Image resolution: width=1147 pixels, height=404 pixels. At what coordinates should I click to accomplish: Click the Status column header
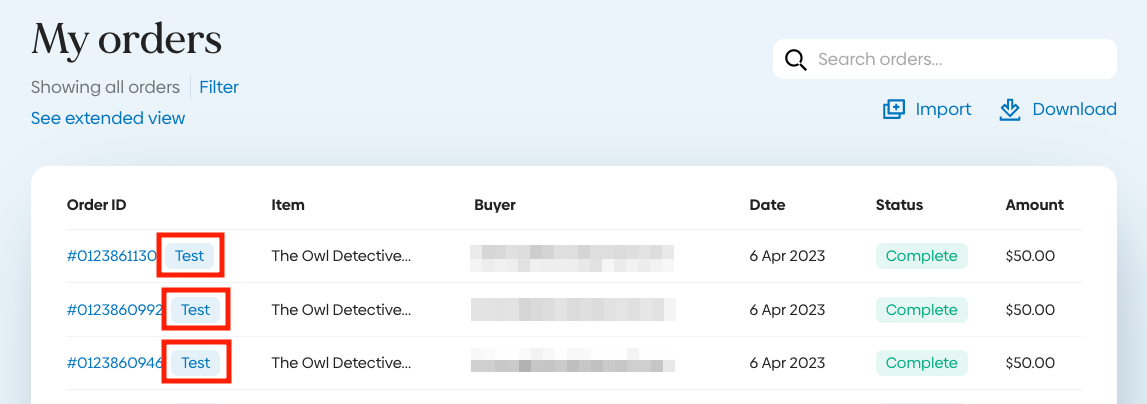tap(899, 205)
